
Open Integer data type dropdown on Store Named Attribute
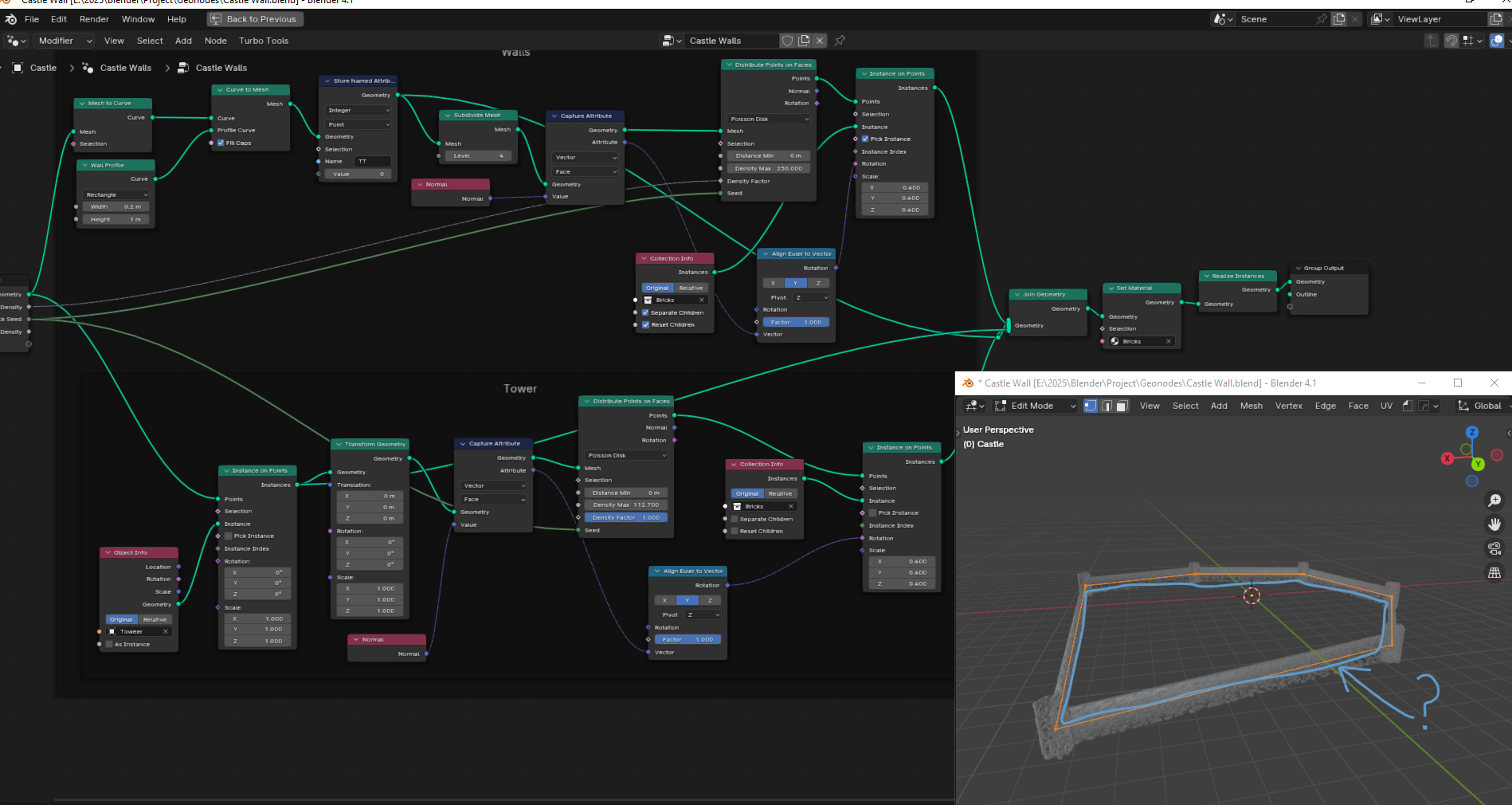pyautogui.click(x=358, y=110)
